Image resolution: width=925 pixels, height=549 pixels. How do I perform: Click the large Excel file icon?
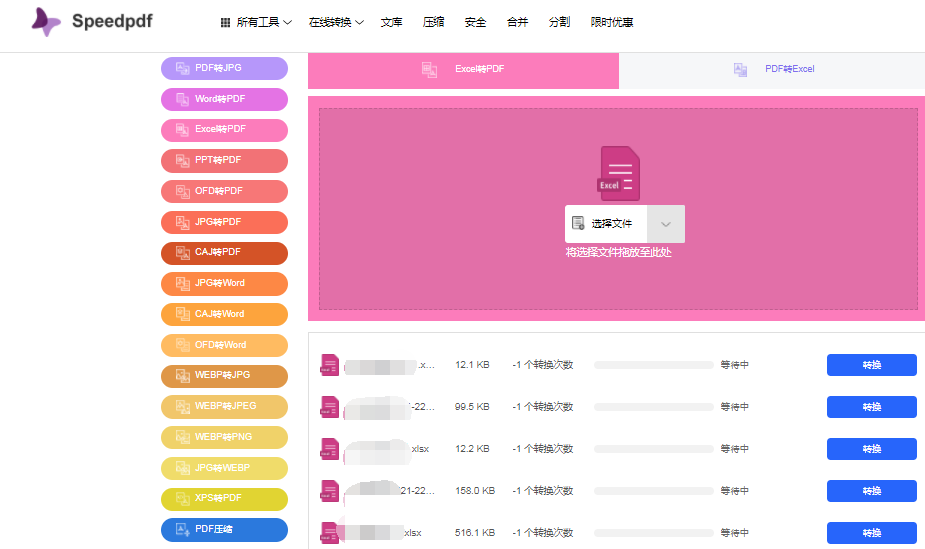click(x=619, y=173)
